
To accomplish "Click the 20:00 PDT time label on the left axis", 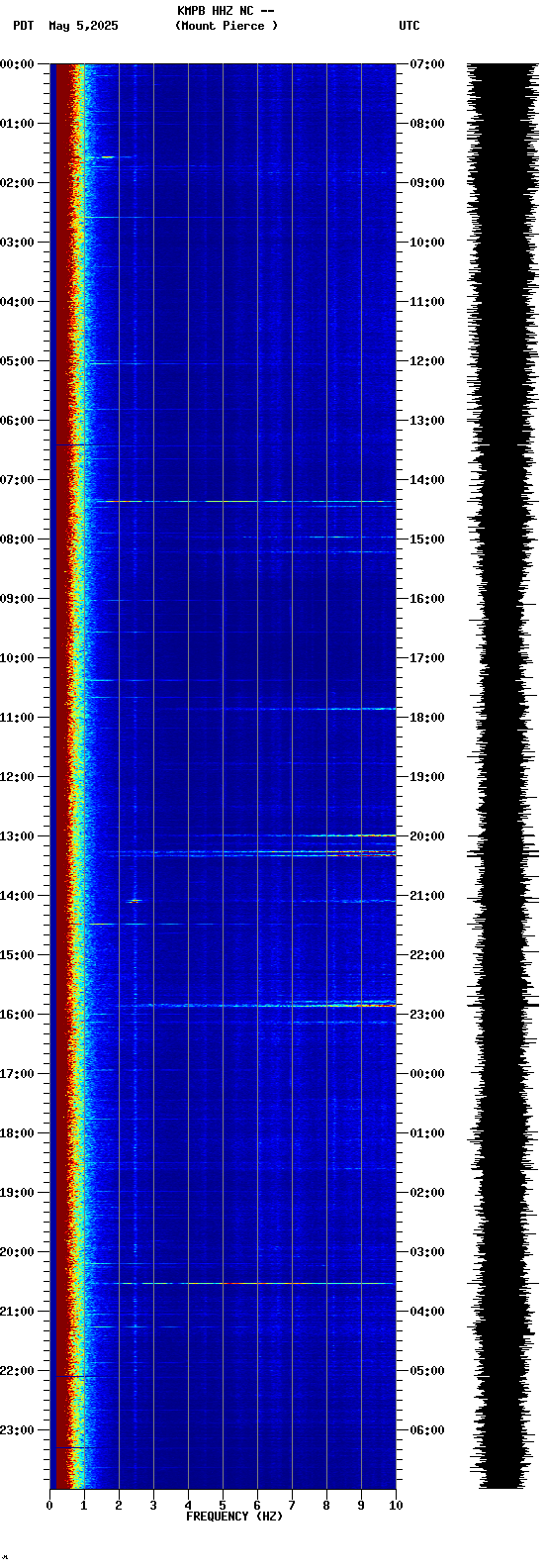I will point(17,1252).
